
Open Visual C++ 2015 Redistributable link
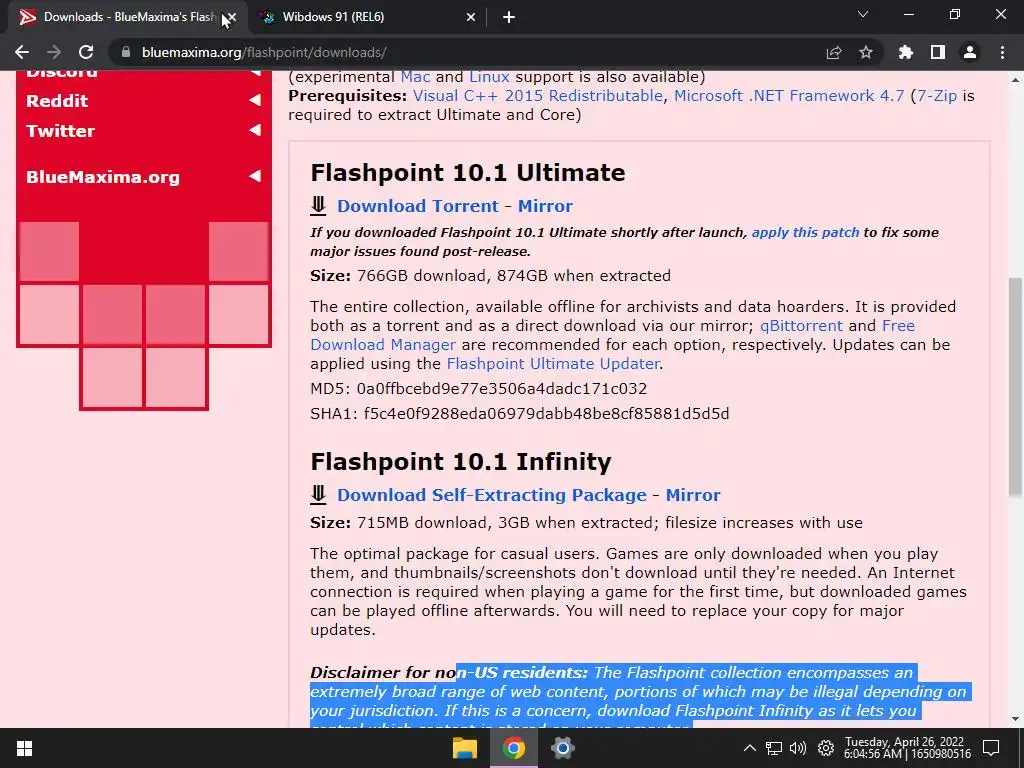tap(537, 96)
